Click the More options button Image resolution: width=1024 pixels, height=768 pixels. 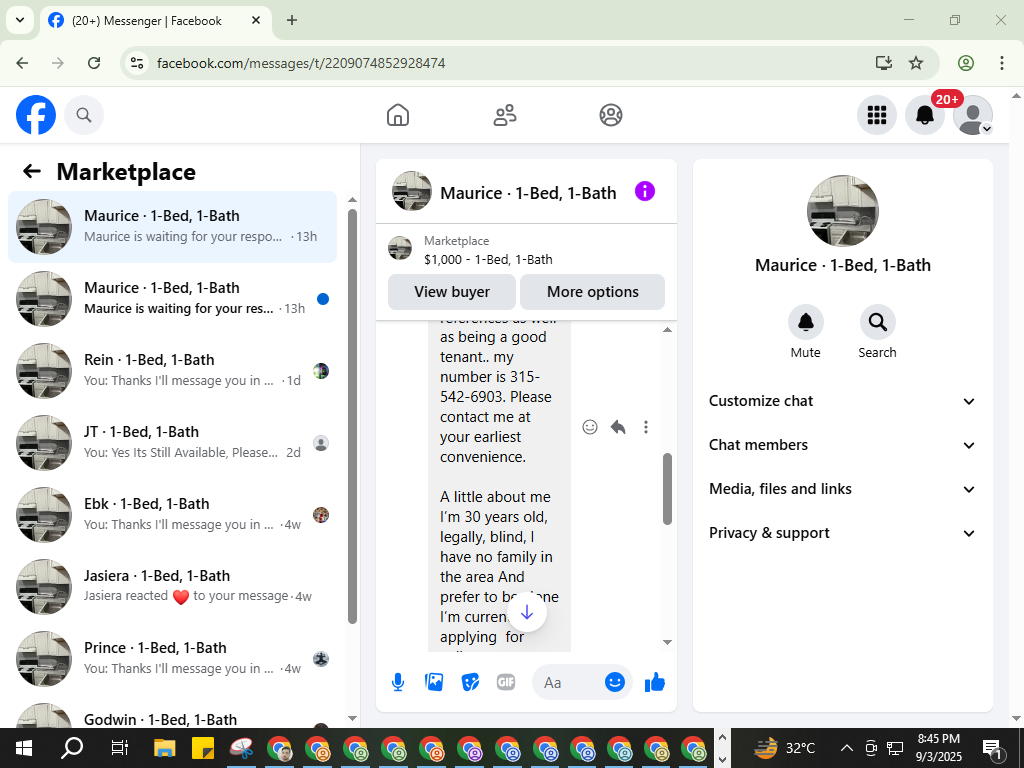tap(592, 292)
